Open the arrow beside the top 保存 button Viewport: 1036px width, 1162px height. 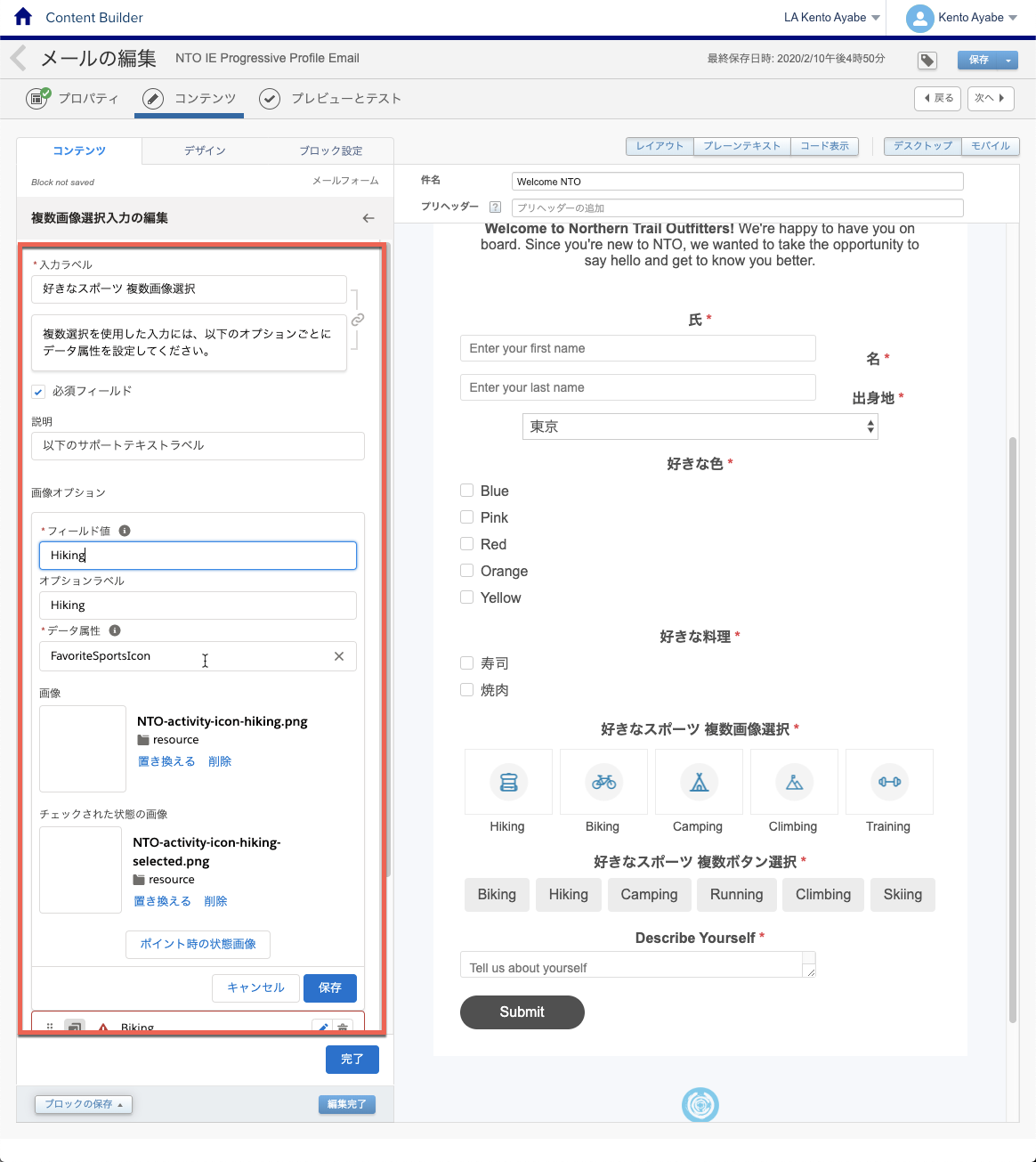point(1008,60)
